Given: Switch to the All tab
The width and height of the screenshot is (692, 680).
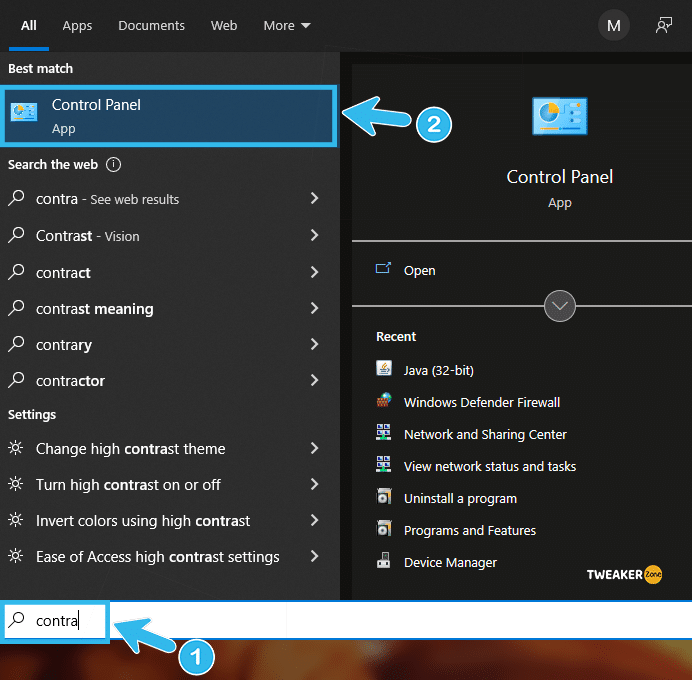Looking at the screenshot, I should coord(29,26).
